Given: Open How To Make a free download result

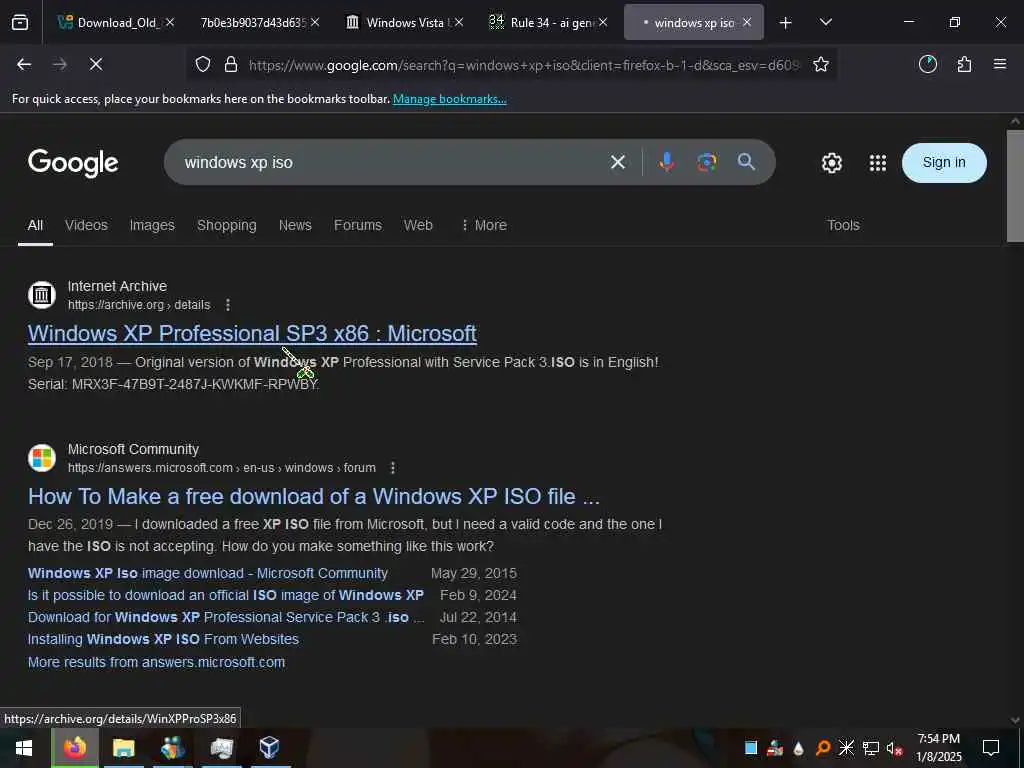Looking at the screenshot, I should click(313, 496).
